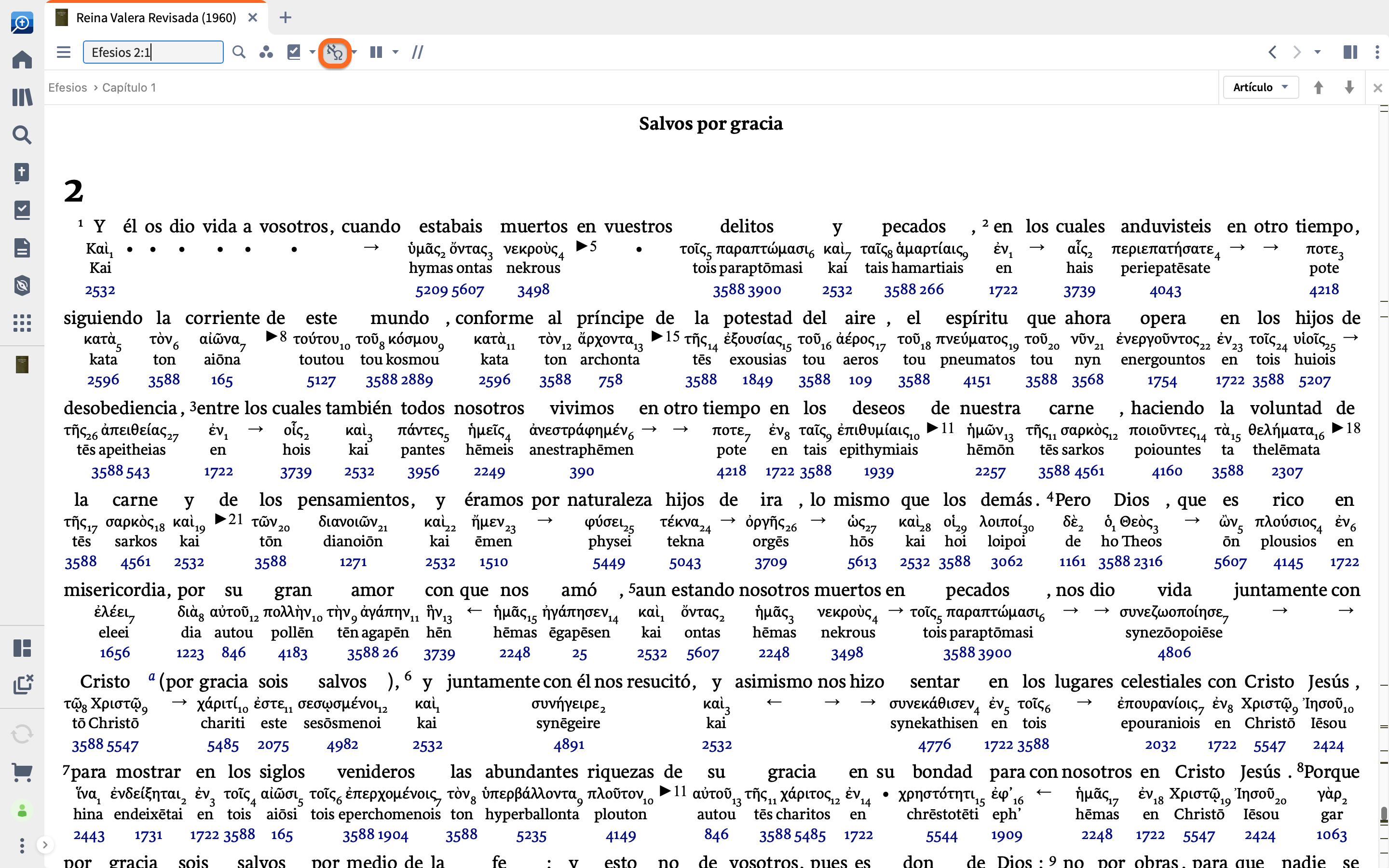
Task: Click the shield icon in the sidebar
Action: [x=22, y=285]
